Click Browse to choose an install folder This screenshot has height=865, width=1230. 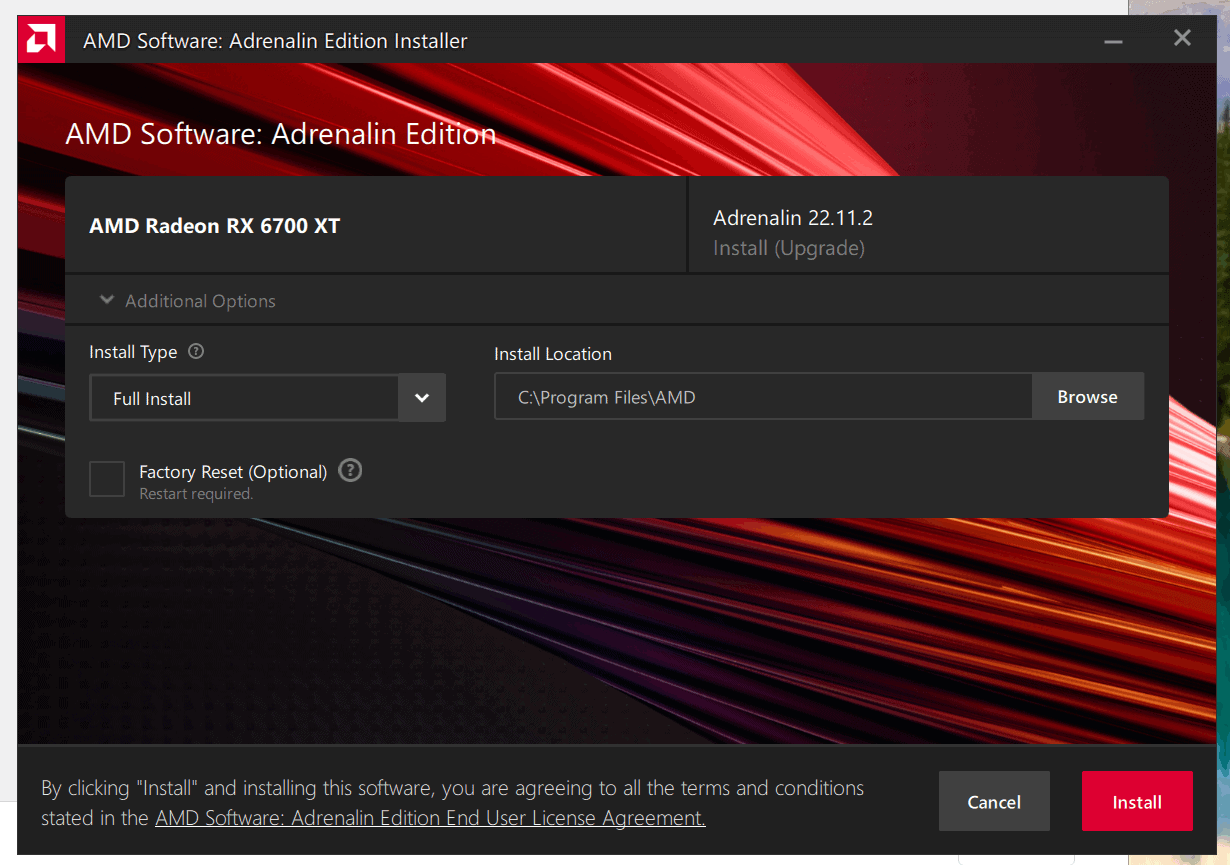pyautogui.click(x=1087, y=396)
